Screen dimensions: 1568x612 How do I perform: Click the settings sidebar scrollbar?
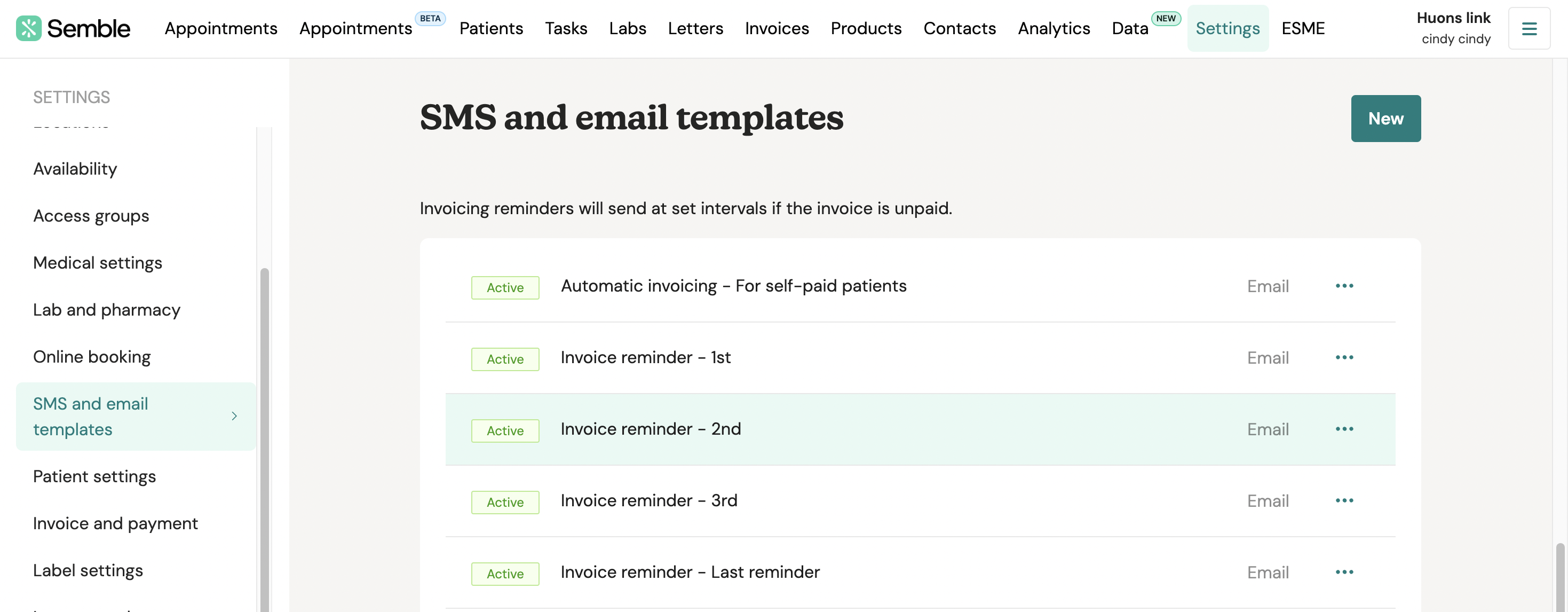pyautogui.click(x=264, y=438)
